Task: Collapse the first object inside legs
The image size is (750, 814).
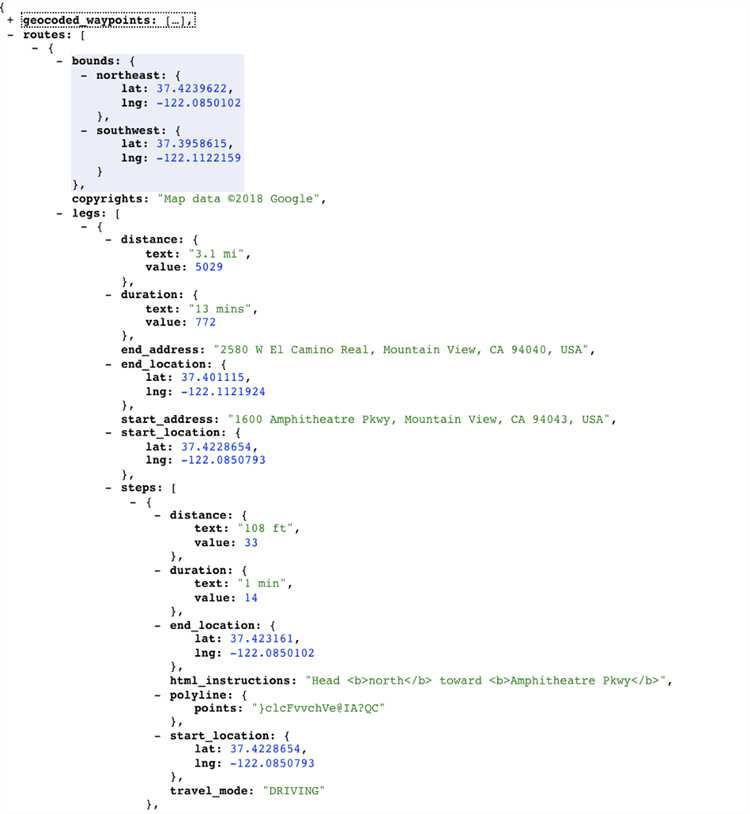Action: coord(84,227)
